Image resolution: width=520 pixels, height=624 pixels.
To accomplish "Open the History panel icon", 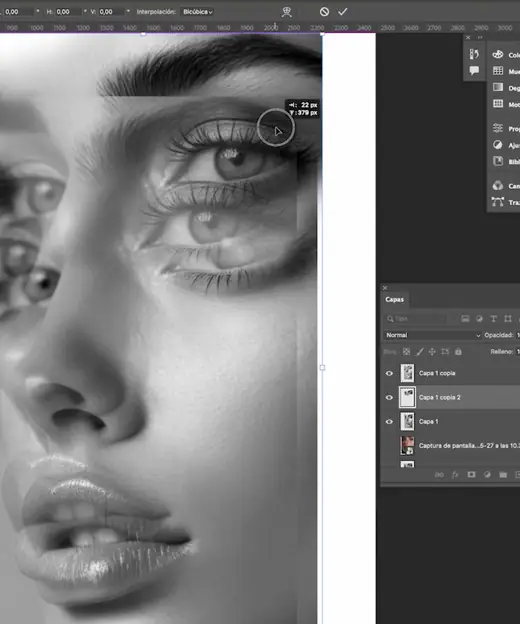I will point(474,54).
